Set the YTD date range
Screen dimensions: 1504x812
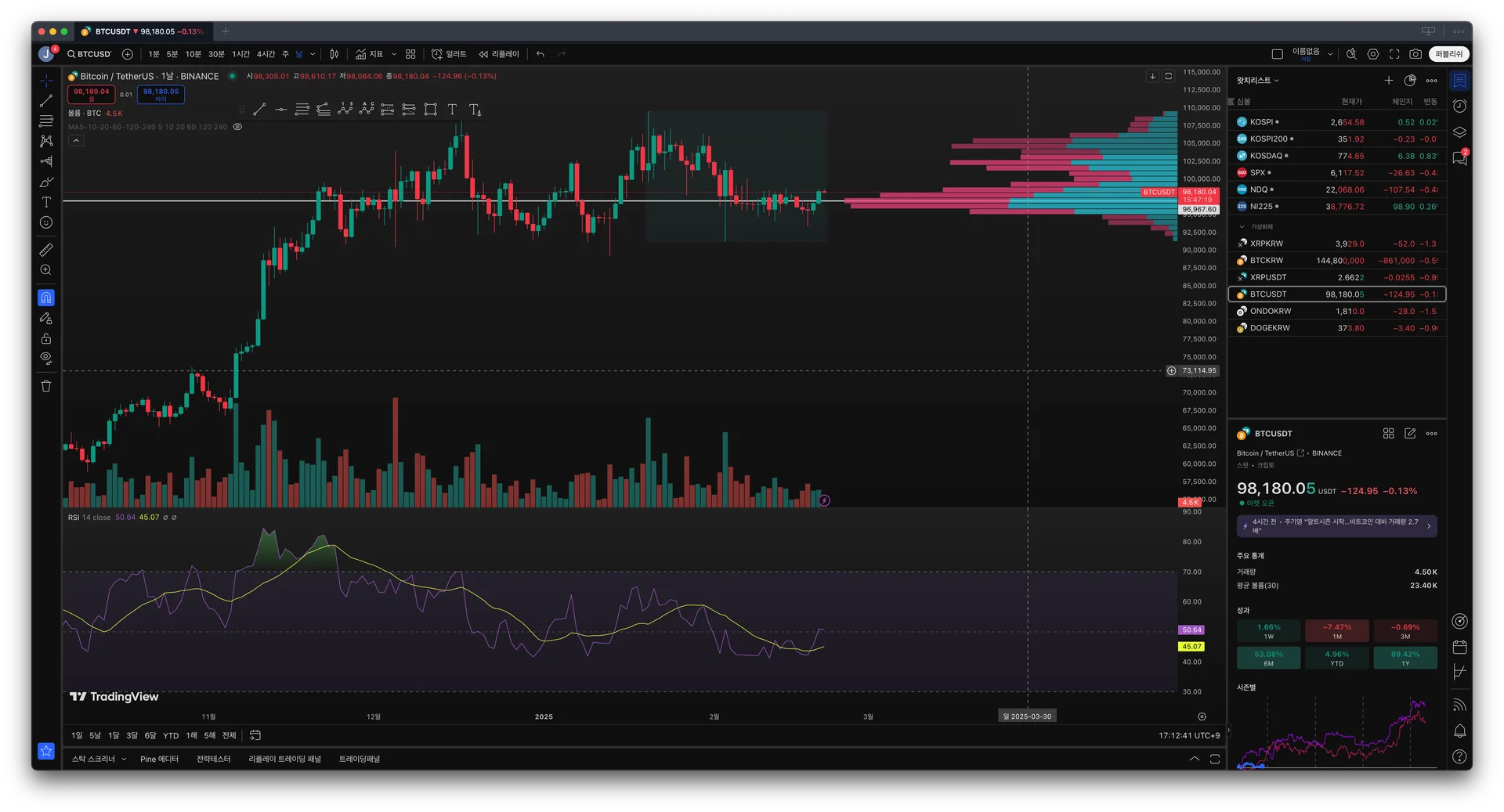click(x=171, y=735)
